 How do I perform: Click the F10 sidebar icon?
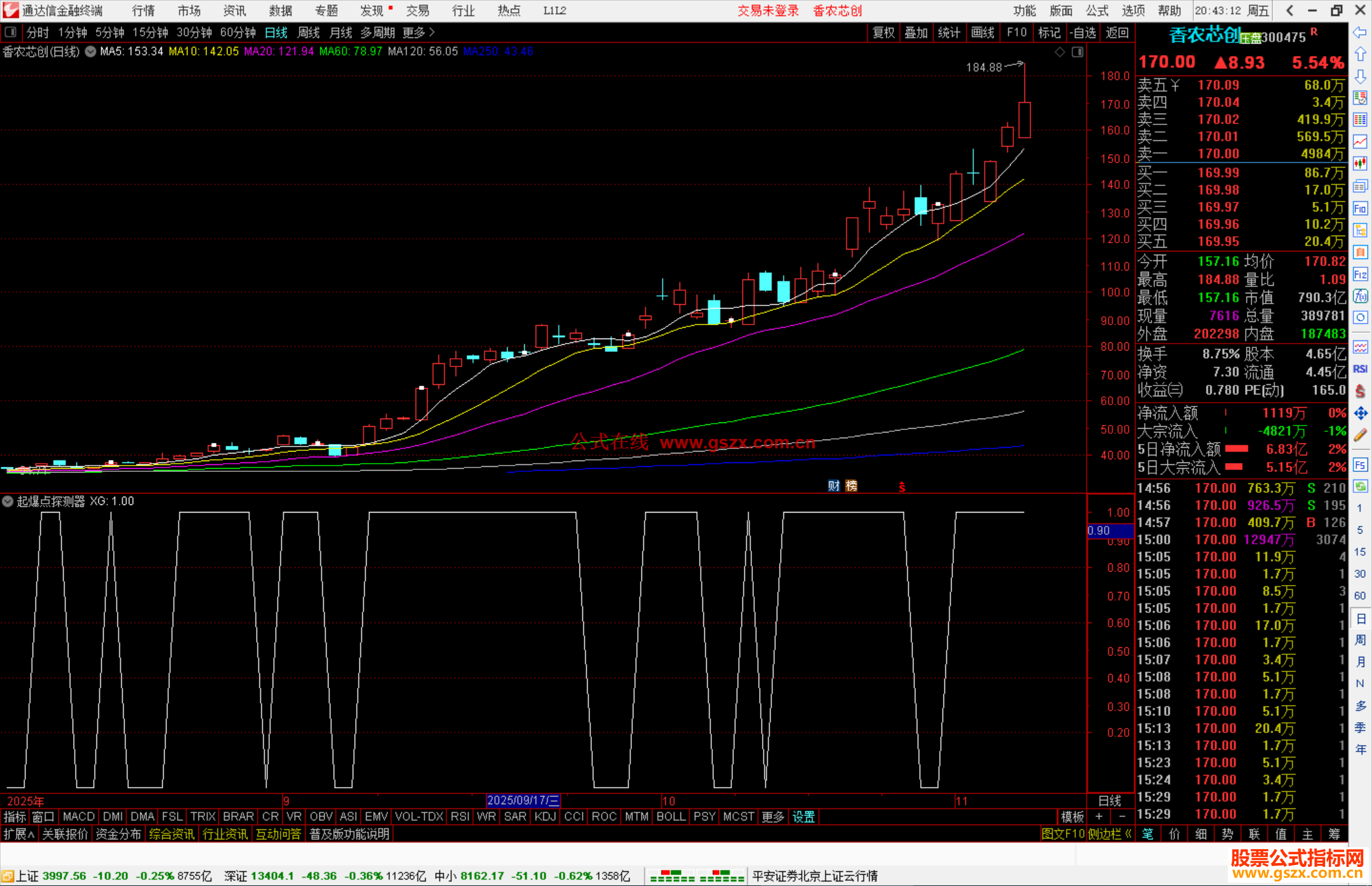pos(1360,208)
